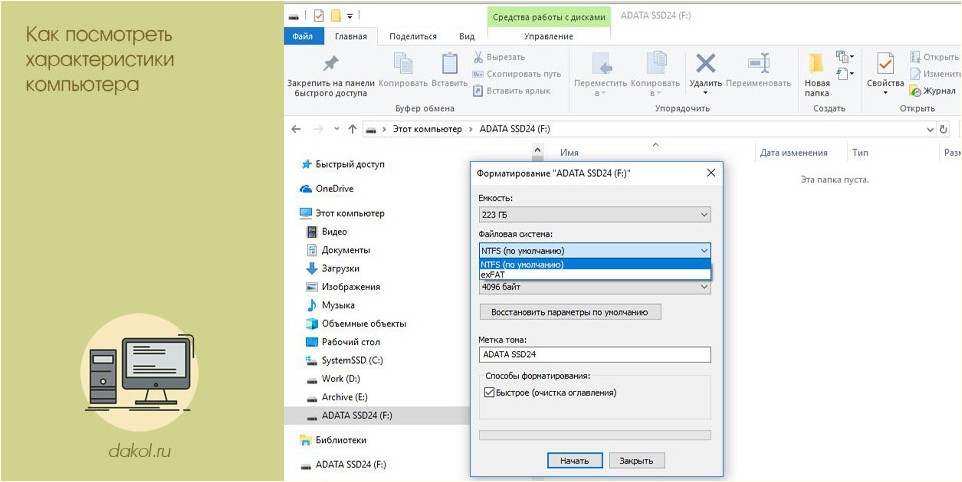
Task: Expand the address bar history dropdown
Action: (x=930, y=129)
